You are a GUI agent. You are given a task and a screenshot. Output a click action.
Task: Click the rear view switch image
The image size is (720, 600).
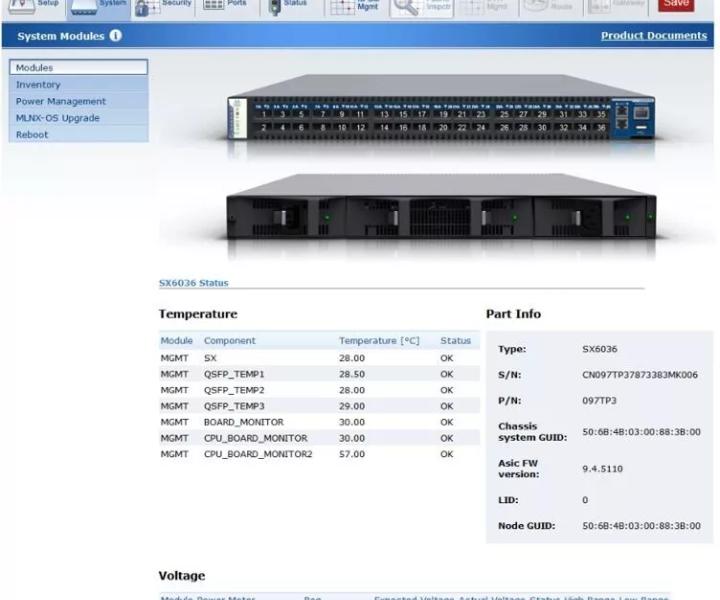tap(441, 207)
